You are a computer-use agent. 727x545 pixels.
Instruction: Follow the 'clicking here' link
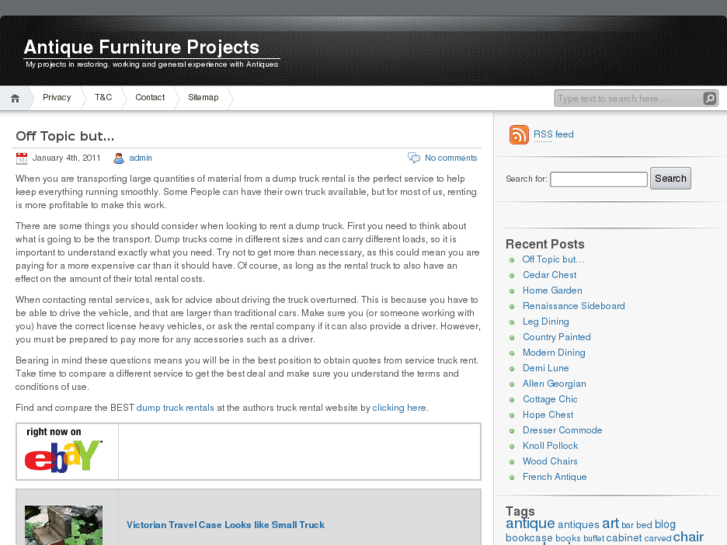tap(399, 408)
